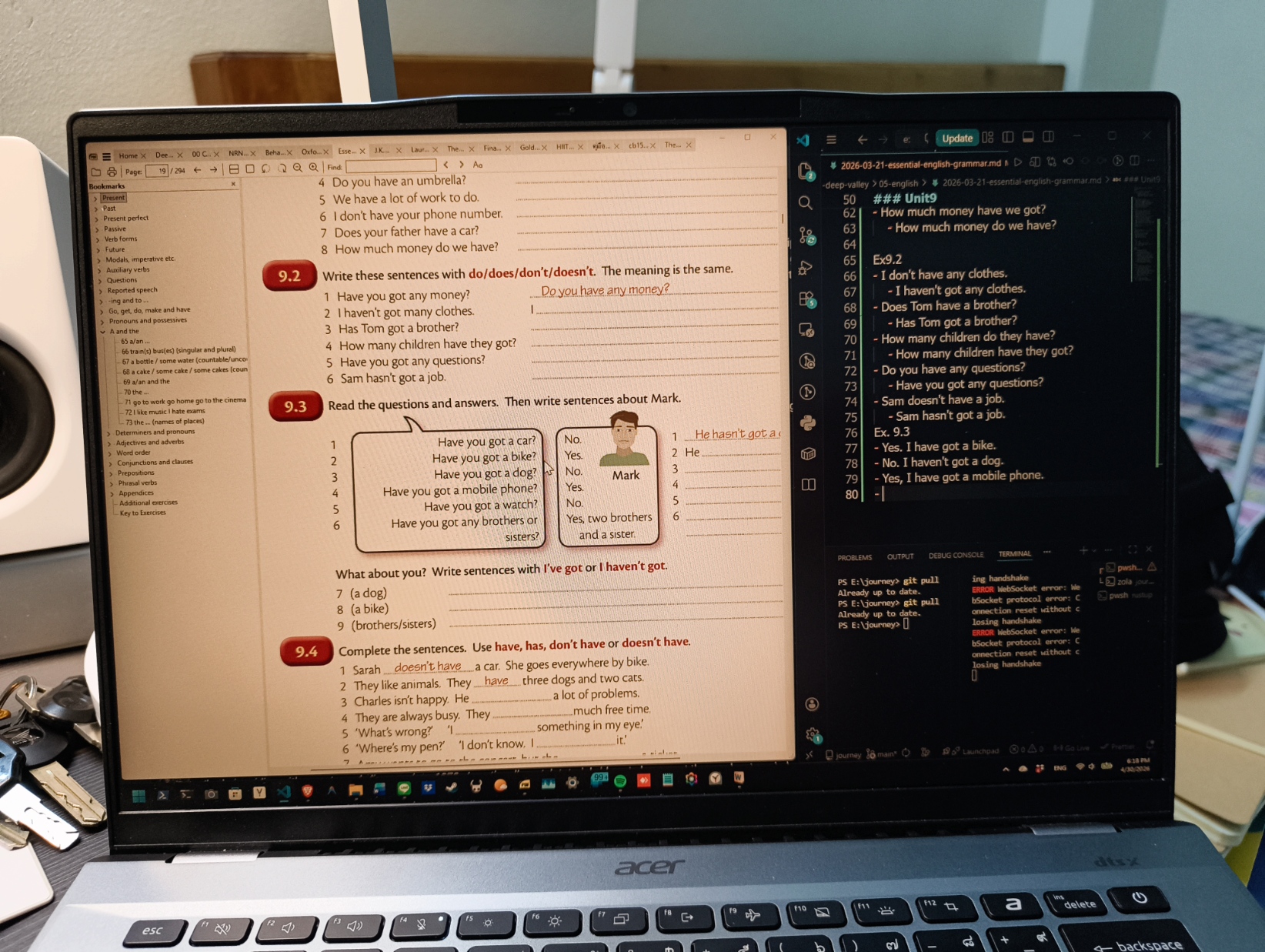Zoom in on the PDF page

(313, 167)
